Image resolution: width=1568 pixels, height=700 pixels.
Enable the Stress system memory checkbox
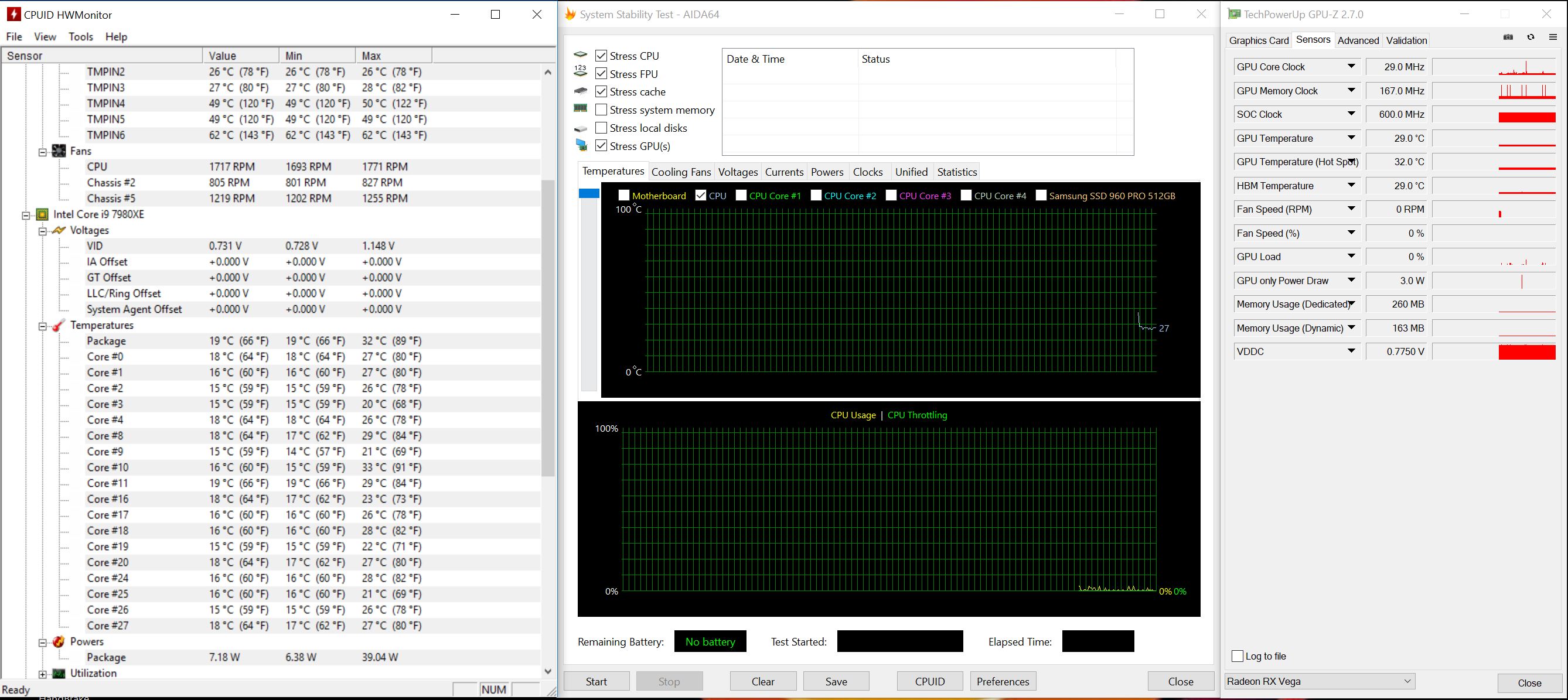coord(601,110)
